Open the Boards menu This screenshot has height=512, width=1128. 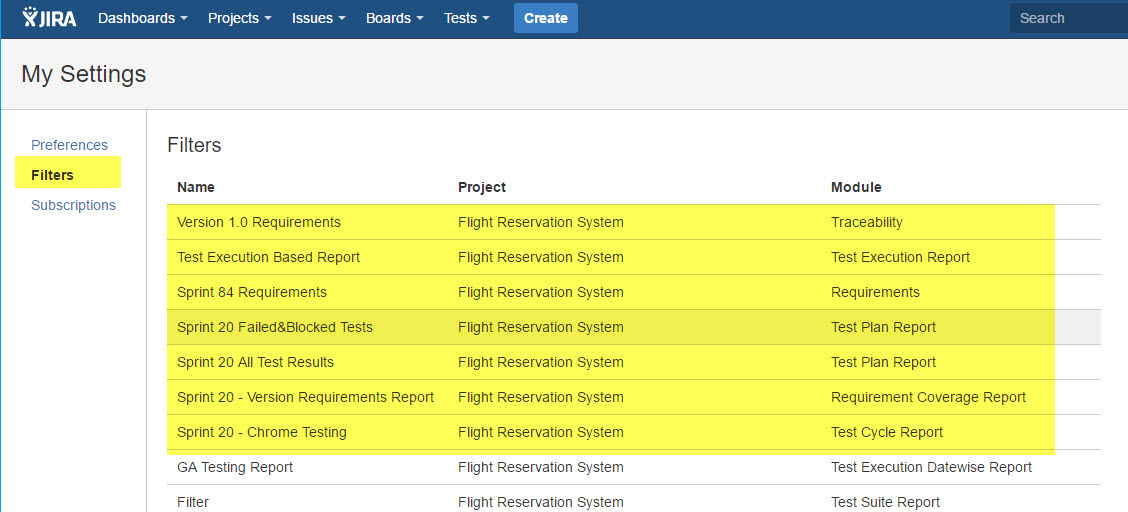[394, 18]
